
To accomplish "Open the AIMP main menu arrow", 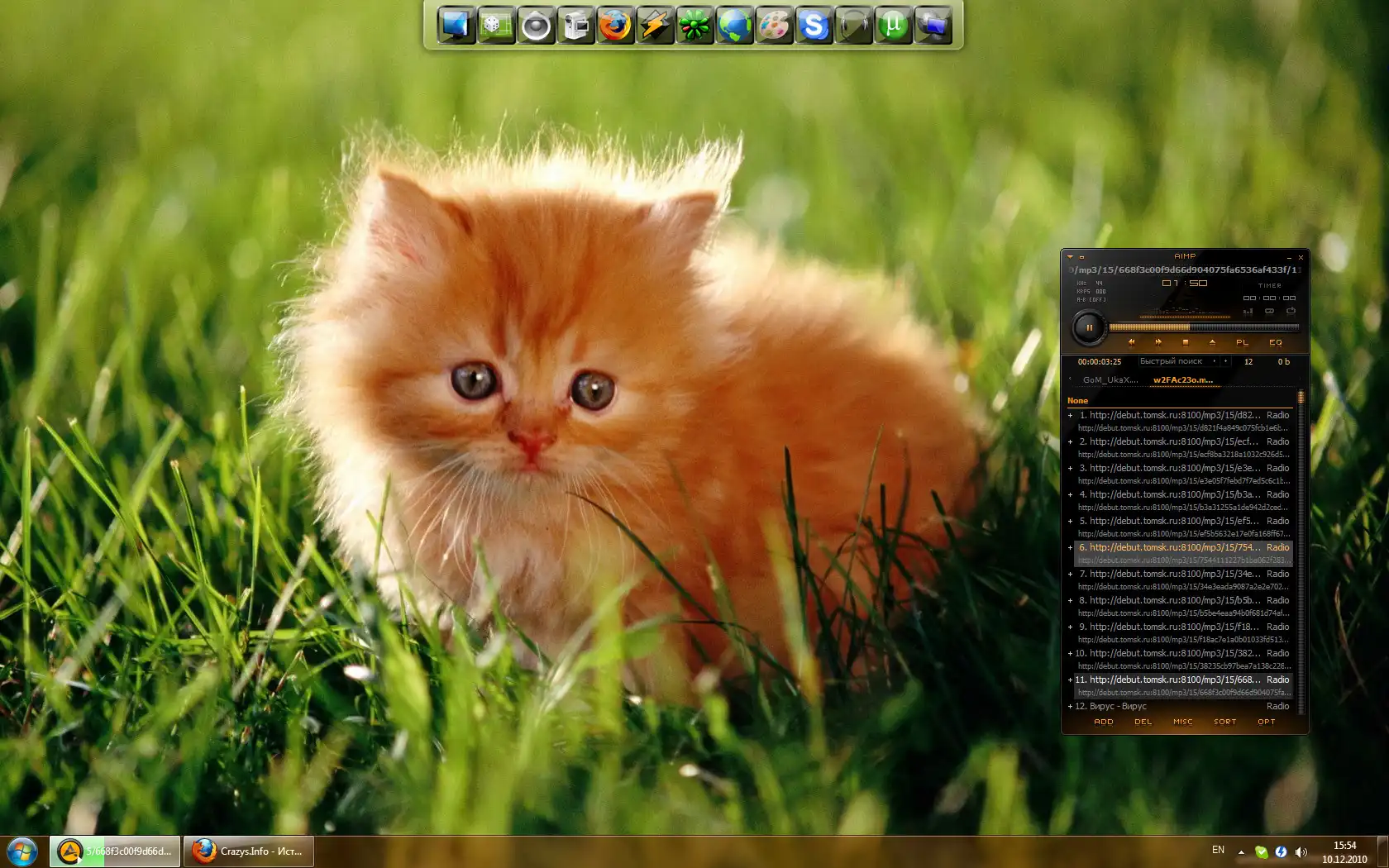I will click(1070, 257).
